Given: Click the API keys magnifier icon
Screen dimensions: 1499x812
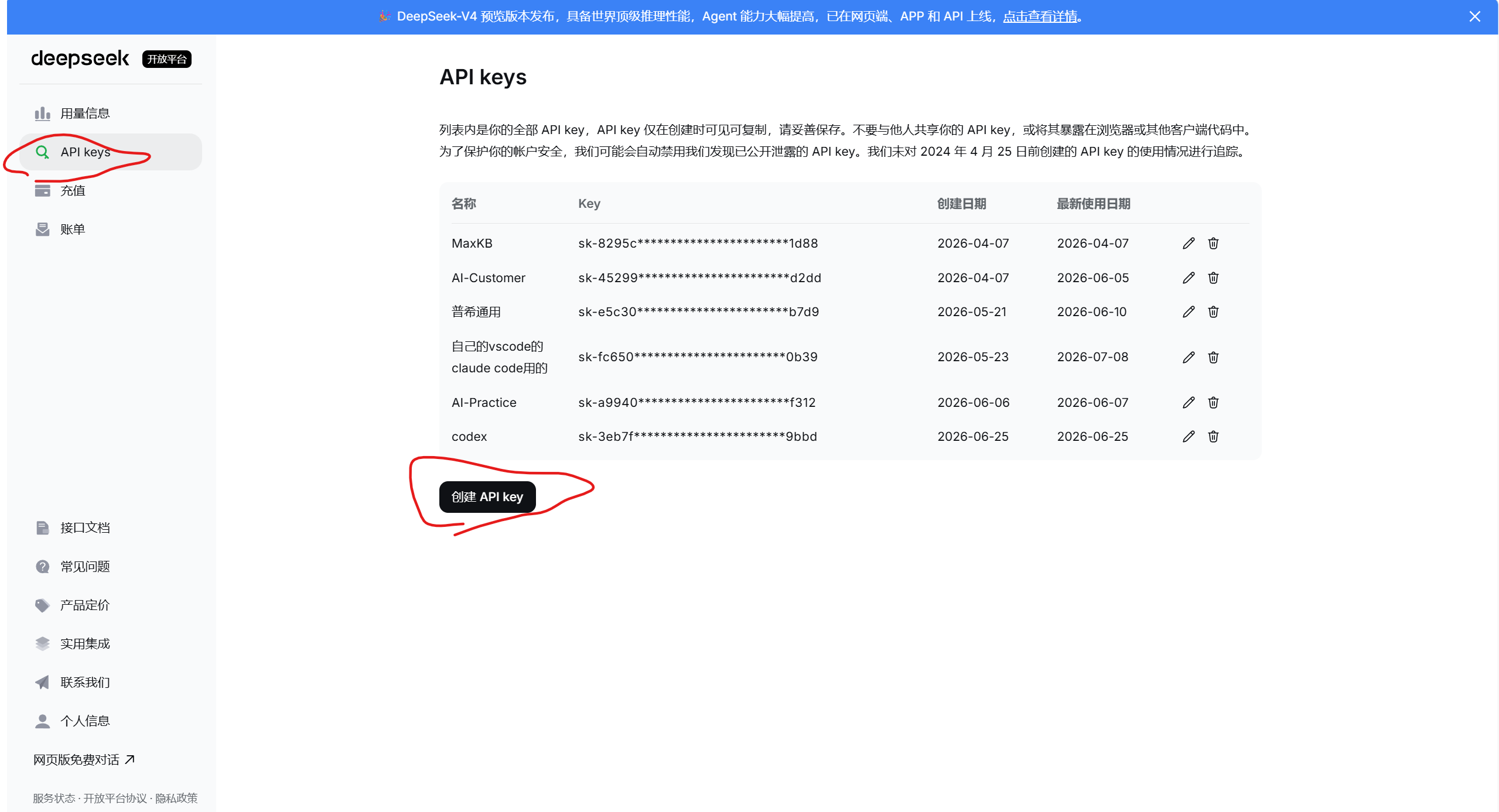Looking at the screenshot, I should 42,152.
